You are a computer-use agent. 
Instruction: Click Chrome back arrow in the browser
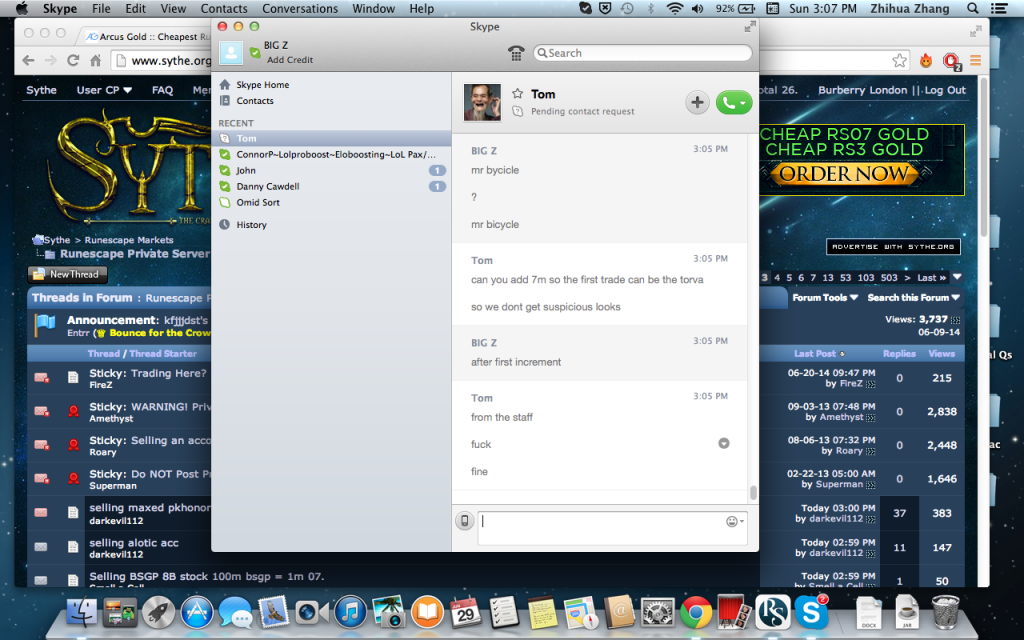[x=28, y=61]
